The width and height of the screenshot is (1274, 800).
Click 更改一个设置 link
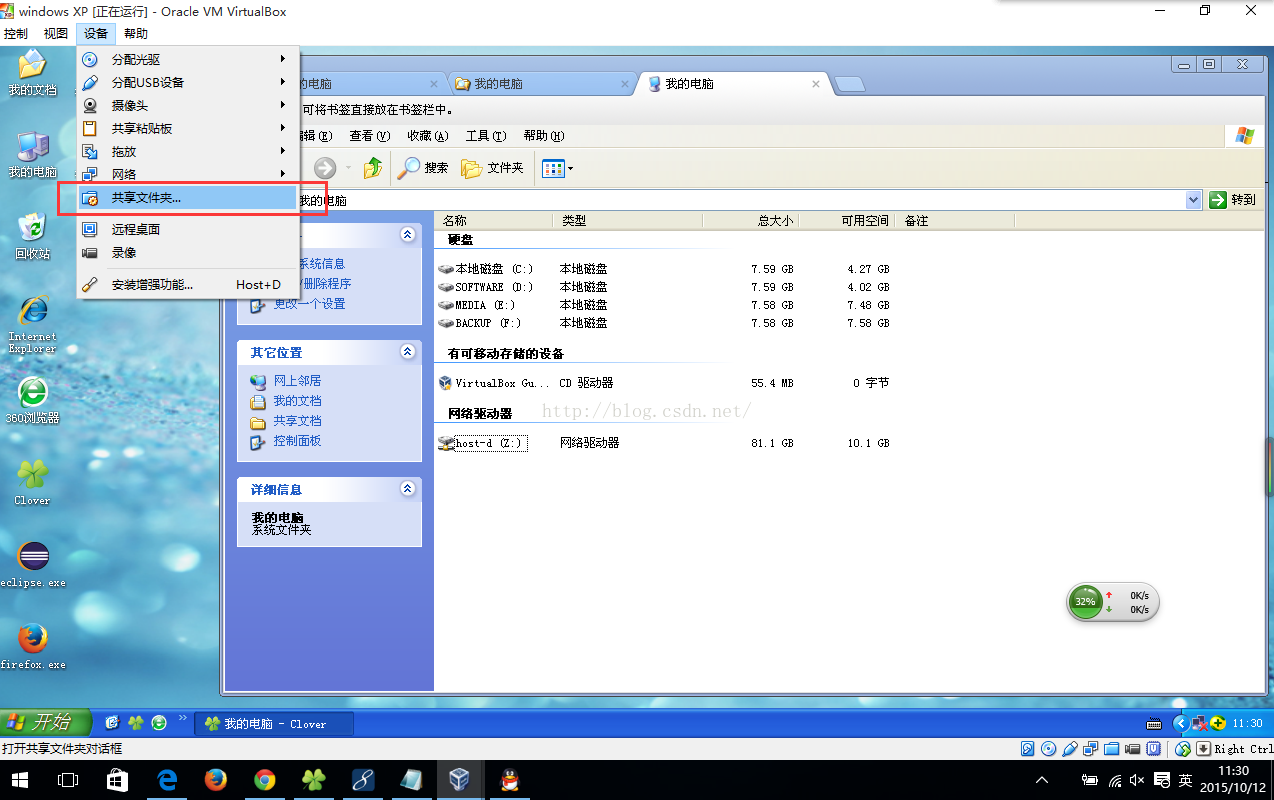coord(310,304)
